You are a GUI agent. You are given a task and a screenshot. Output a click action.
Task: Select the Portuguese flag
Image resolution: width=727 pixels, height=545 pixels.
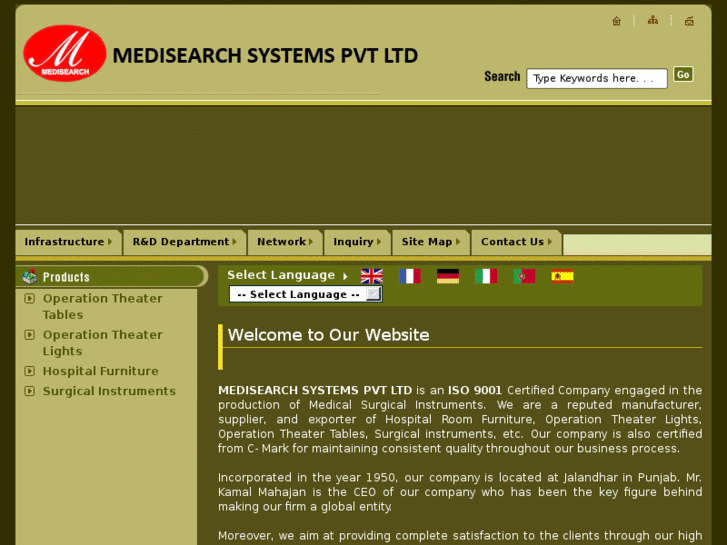pos(524,276)
